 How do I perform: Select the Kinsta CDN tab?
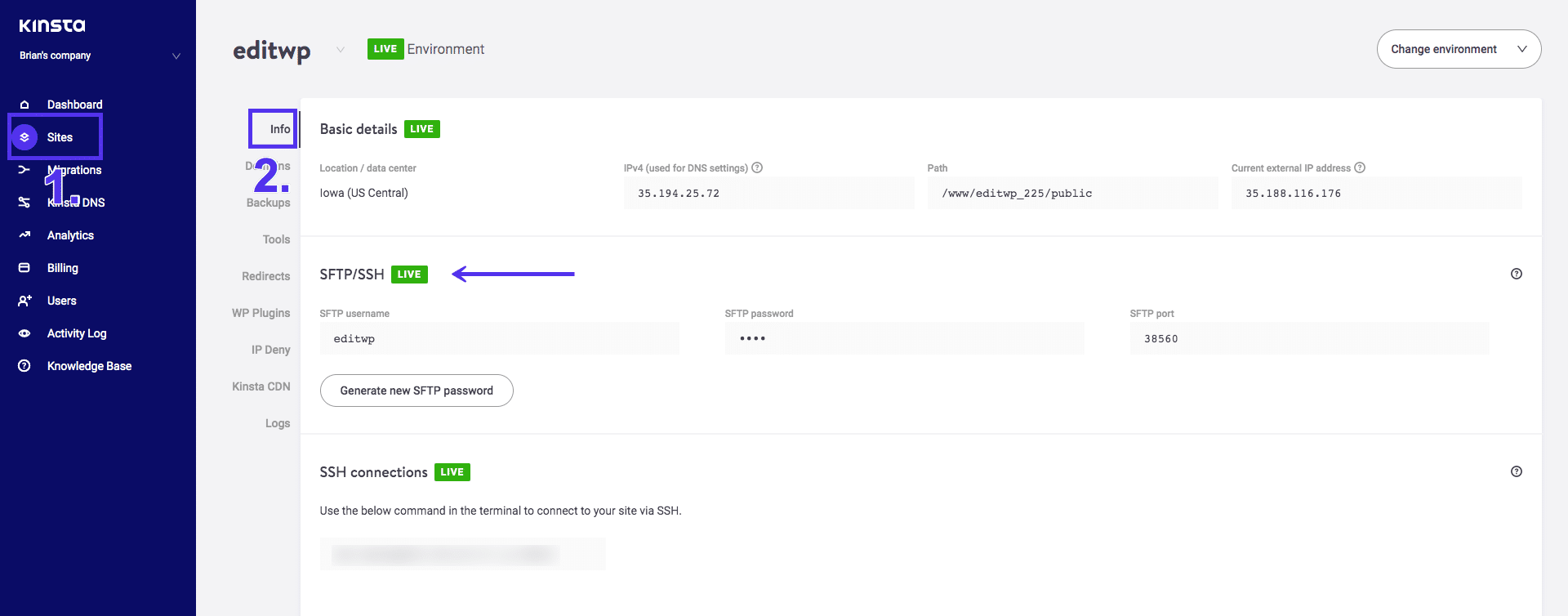pyautogui.click(x=261, y=386)
